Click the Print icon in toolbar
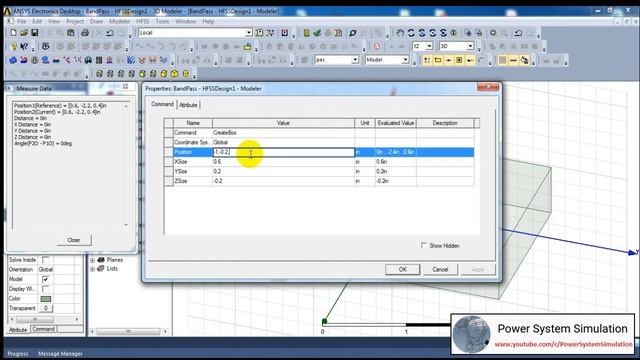This screenshot has height=360, width=640. coord(85,33)
